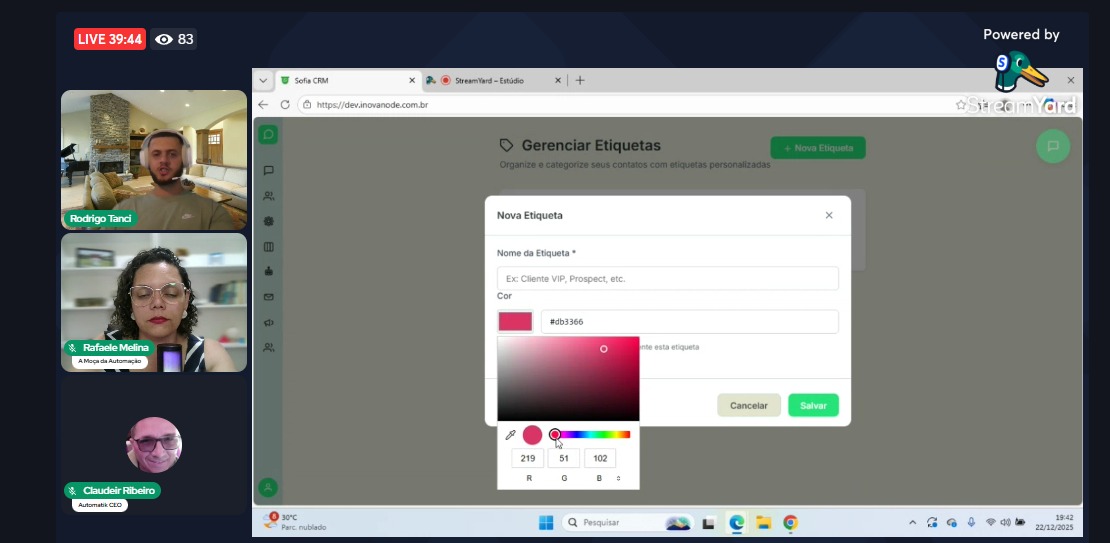Image resolution: width=1110 pixels, height=543 pixels.
Task: Click the green user avatar at sidebar bottom
Action: click(x=268, y=488)
